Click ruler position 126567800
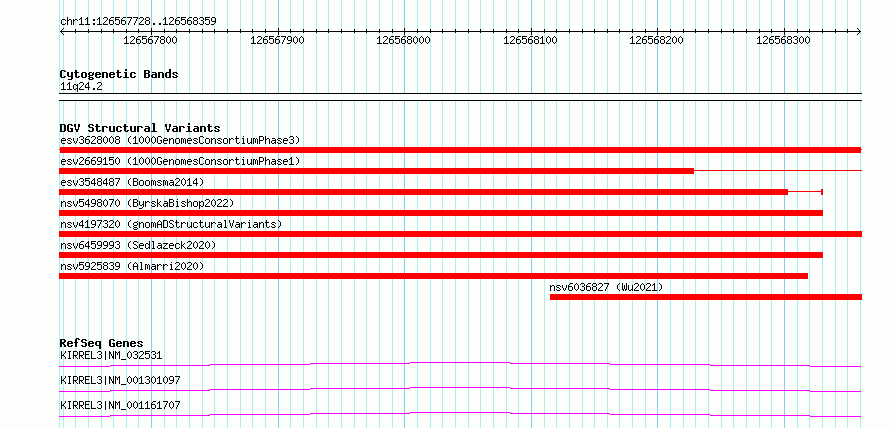890x428 pixels. pyautogui.click(x=150, y=40)
